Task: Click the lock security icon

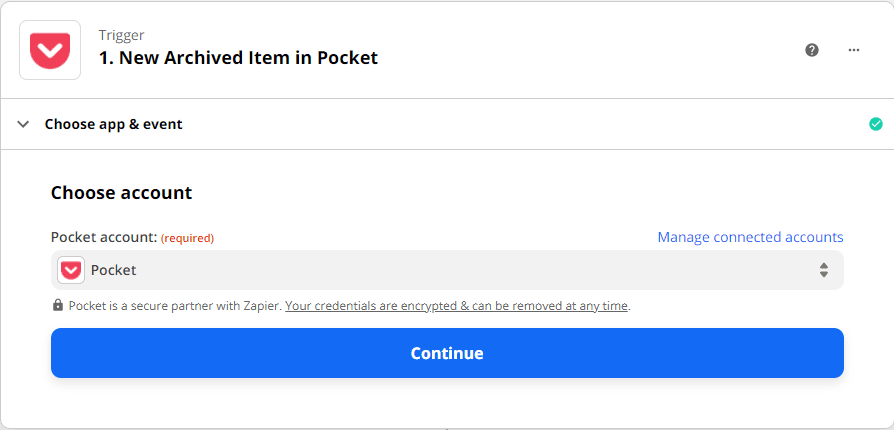Action: point(58,306)
